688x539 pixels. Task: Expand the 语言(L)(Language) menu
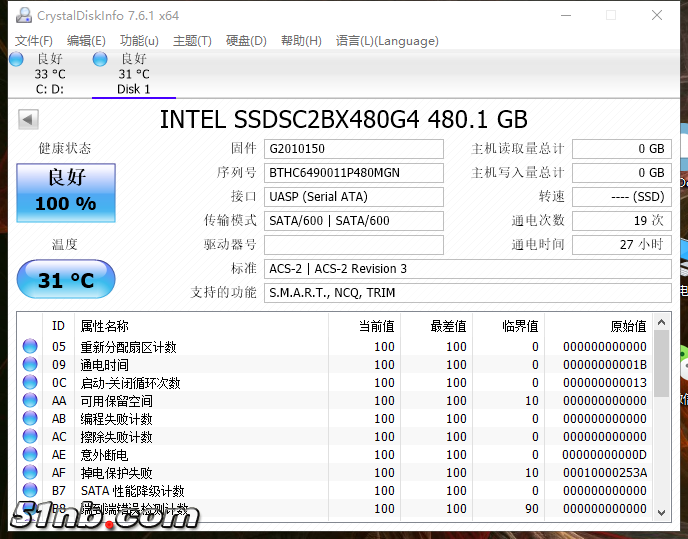coord(387,41)
